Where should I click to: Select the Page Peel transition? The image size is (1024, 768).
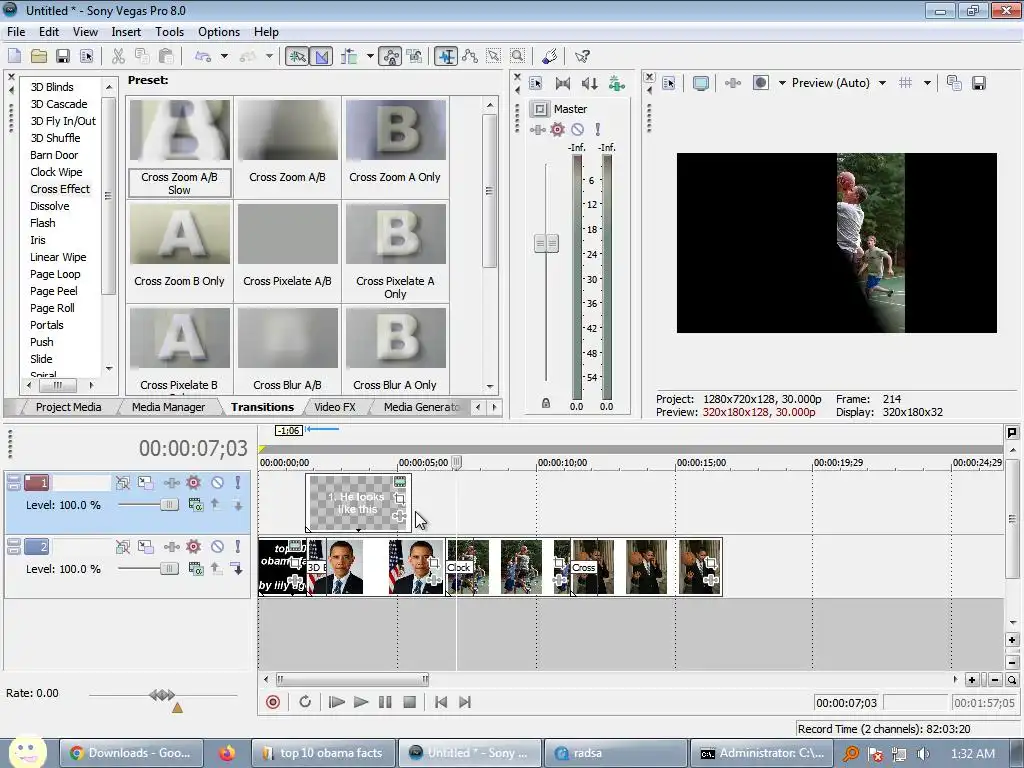click(54, 291)
